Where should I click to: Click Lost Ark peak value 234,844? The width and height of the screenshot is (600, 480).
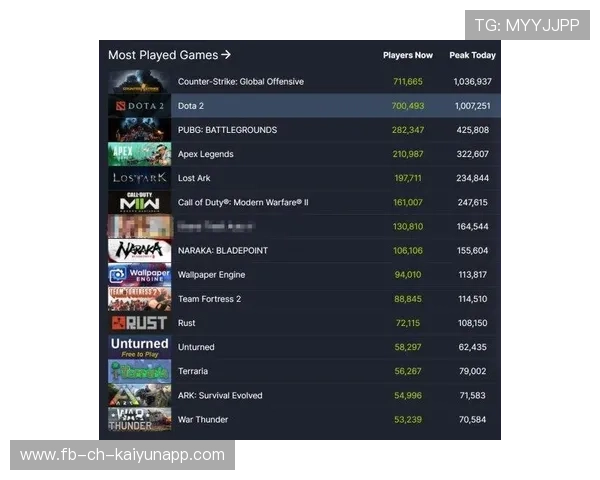click(x=473, y=178)
